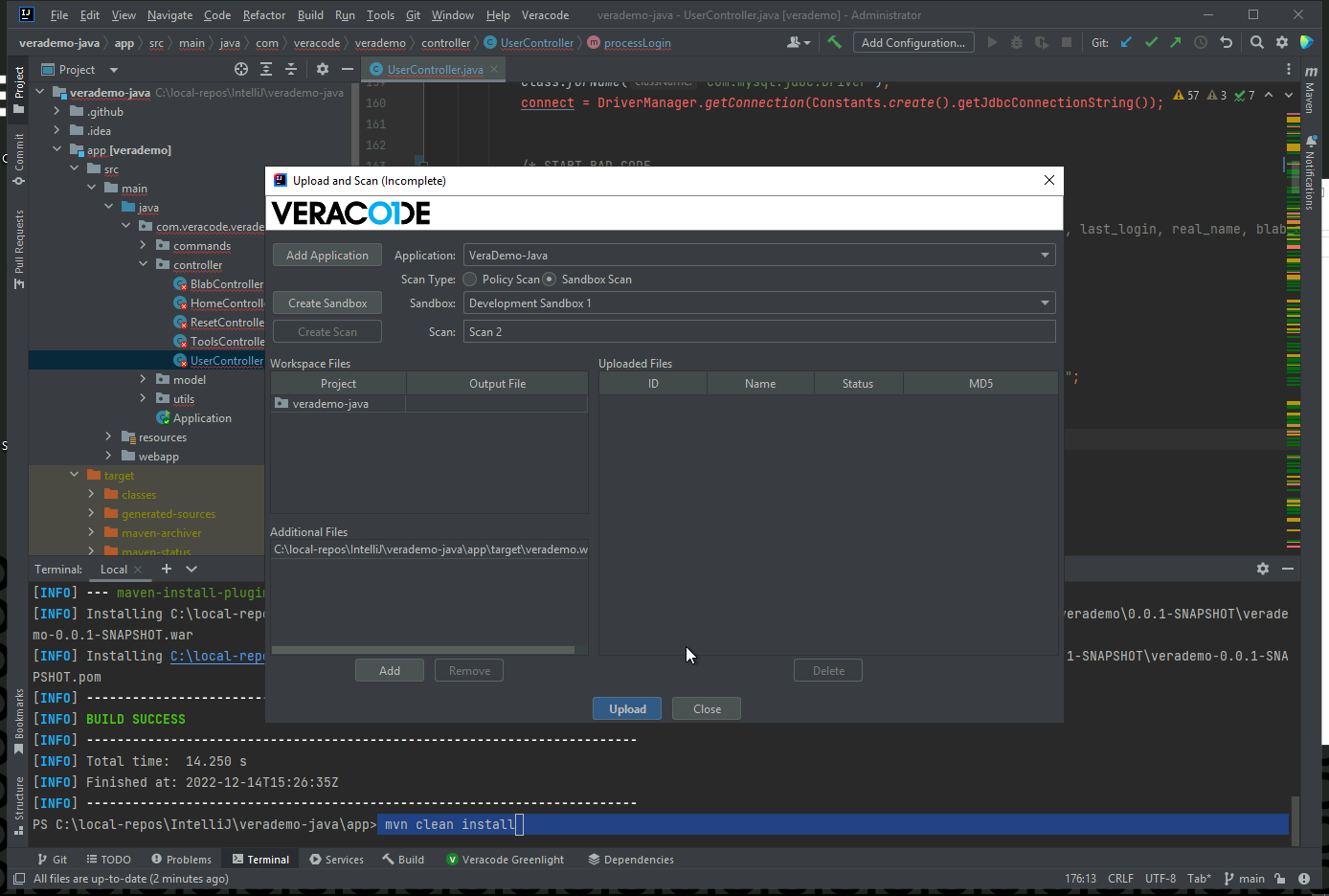Select the additional file path veradema.war entry
This screenshot has height=896, width=1329.
(429, 549)
